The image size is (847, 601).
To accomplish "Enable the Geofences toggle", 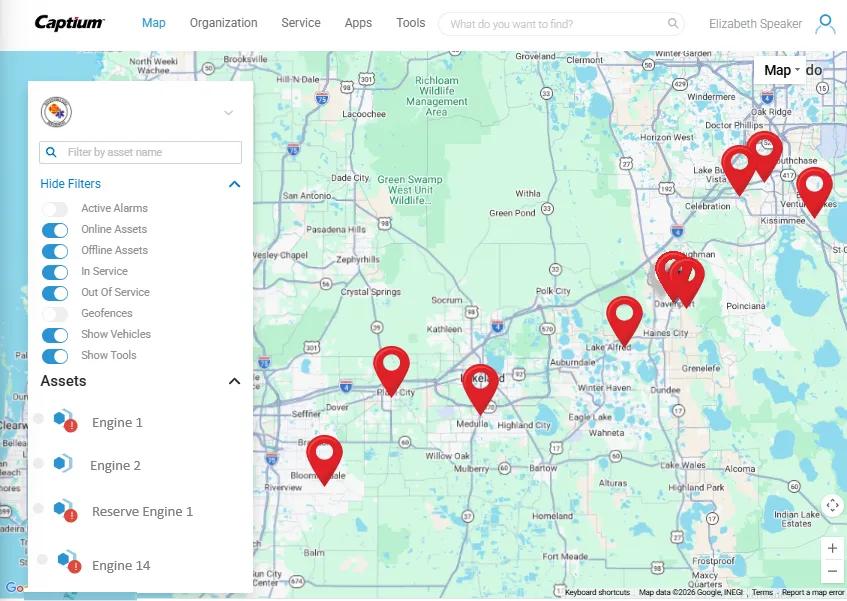I will click(x=55, y=314).
